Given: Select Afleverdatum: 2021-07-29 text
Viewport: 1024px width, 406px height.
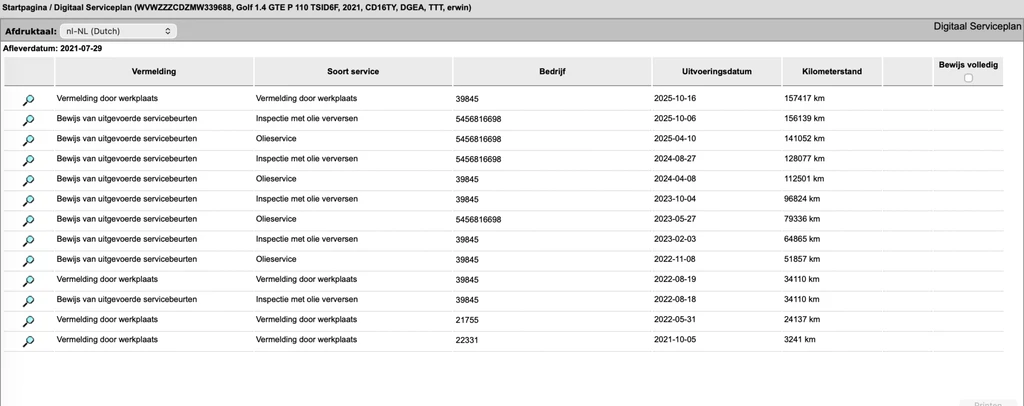Looking at the screenshot, I should pos(52,48).
